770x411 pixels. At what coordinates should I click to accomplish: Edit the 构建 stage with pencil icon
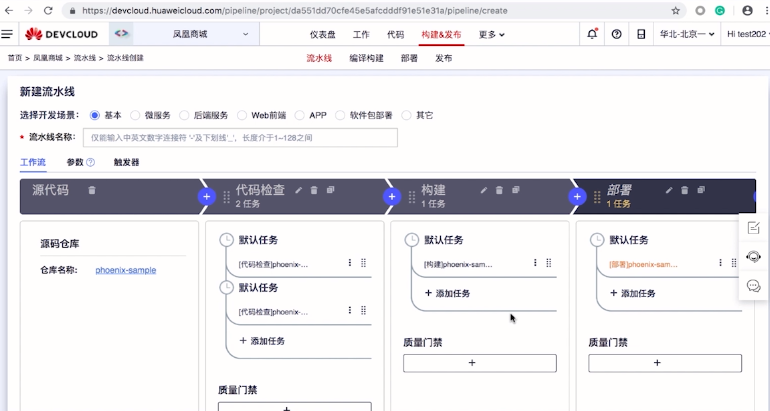coord(484,190)
